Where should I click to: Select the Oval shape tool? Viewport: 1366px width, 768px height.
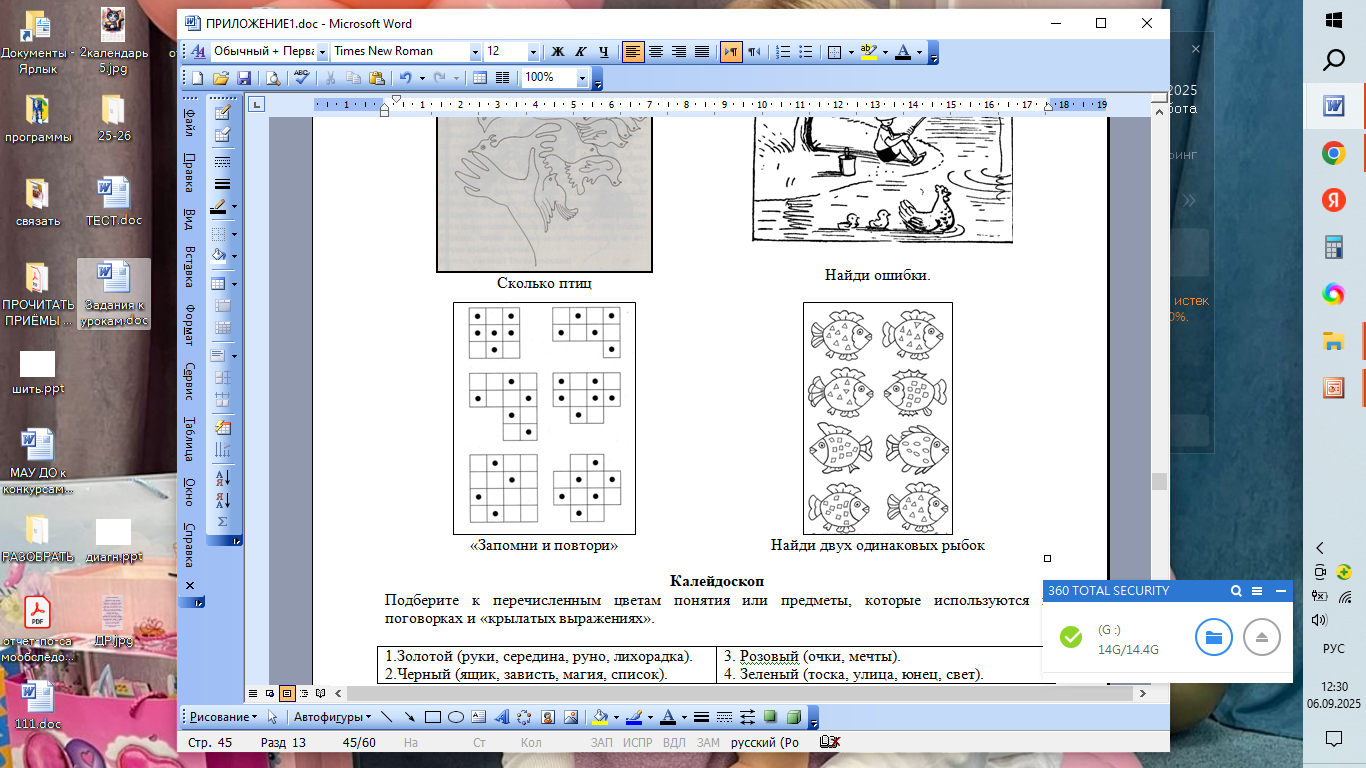coord(455,717)
